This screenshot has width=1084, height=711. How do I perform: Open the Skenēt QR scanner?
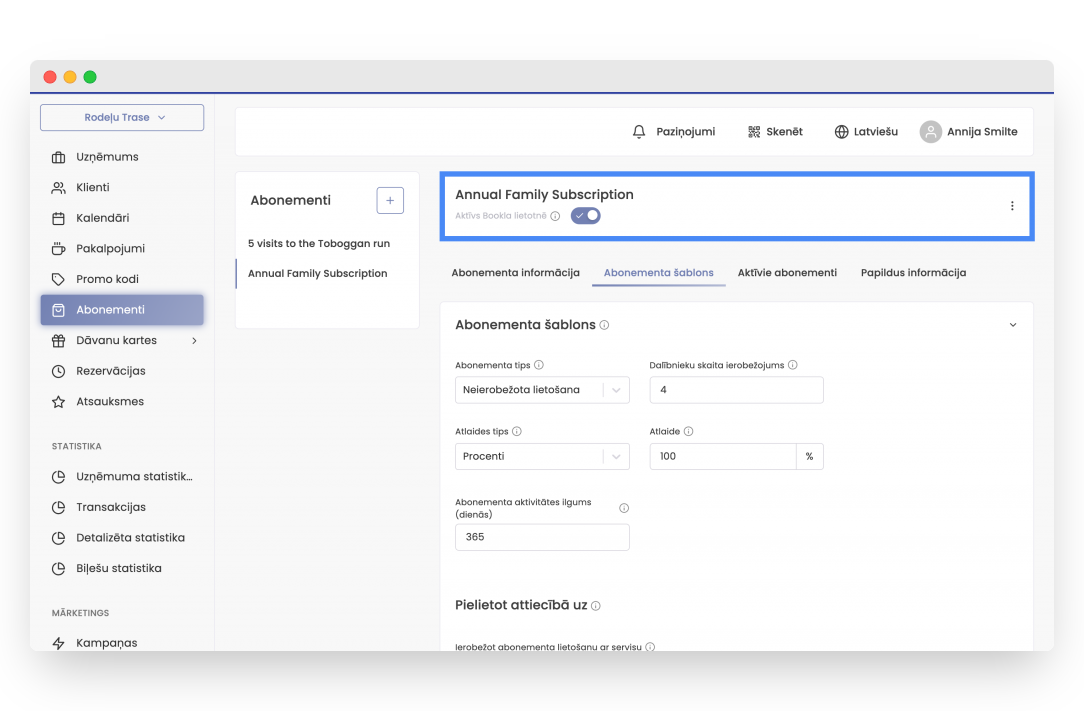(x=754, y=132)
